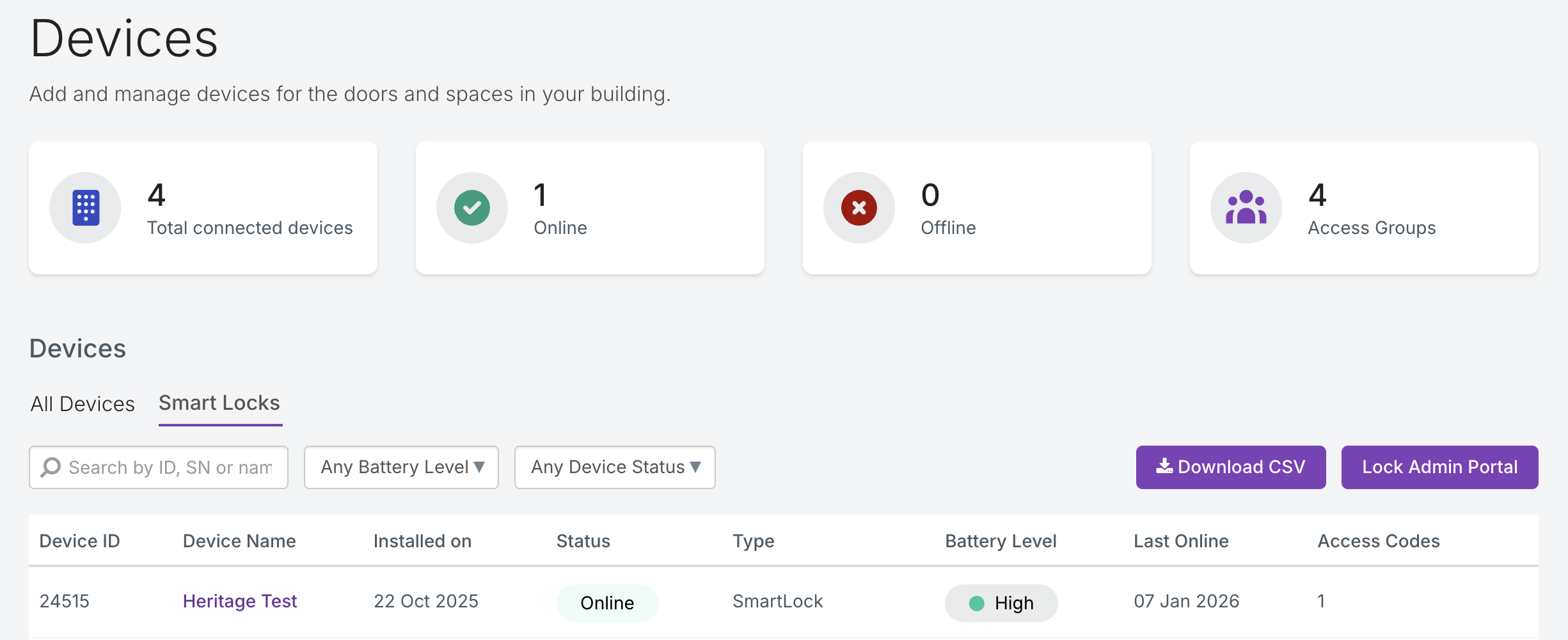Viewport: 1568px width, 640px height.
Task: Select the Total connected devices card
Action: click(203, 208)
